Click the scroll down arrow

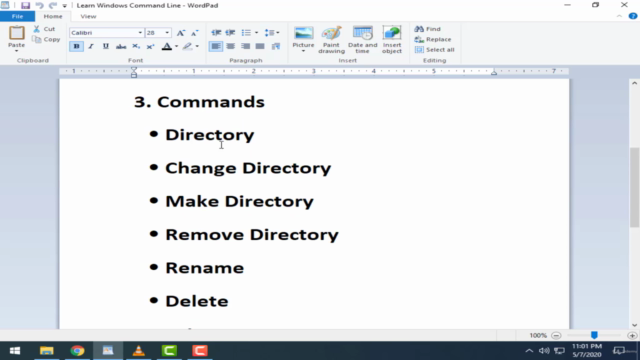634,325
